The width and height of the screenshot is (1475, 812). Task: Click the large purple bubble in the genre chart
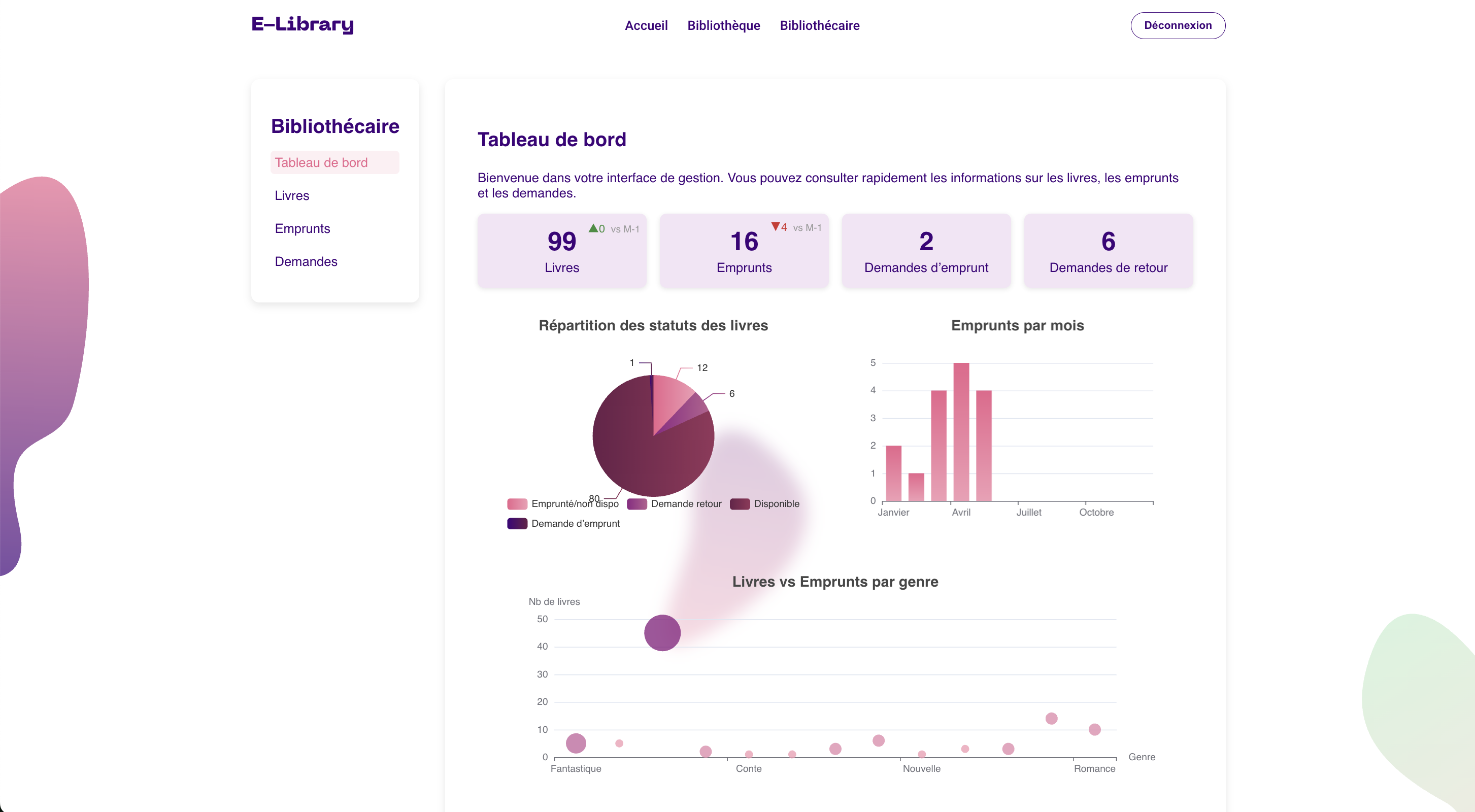[662, 633]
